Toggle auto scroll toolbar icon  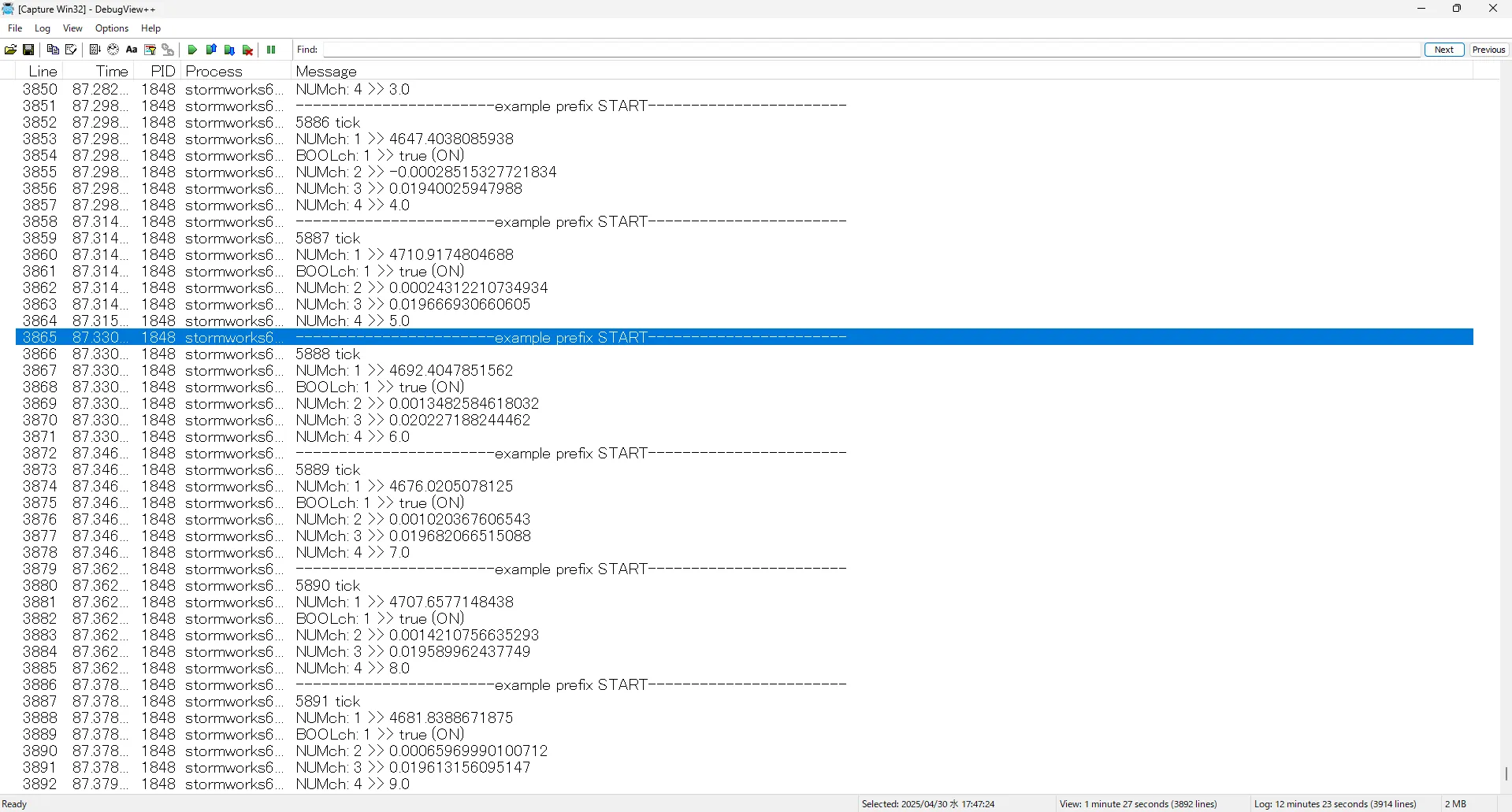[x=95, y=50]
